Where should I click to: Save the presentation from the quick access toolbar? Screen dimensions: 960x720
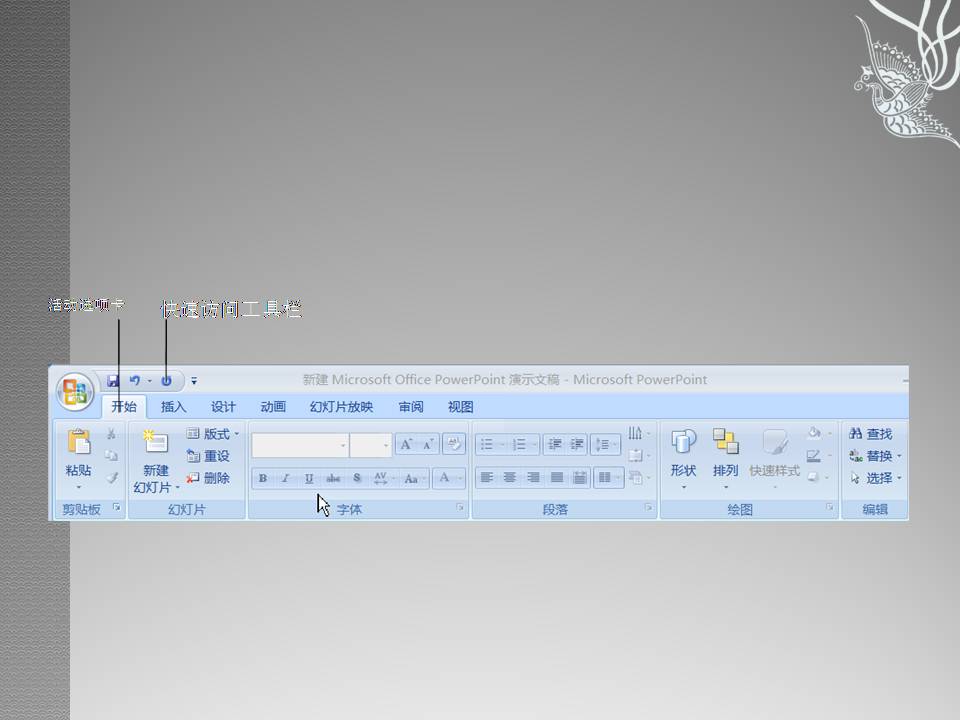113,381
